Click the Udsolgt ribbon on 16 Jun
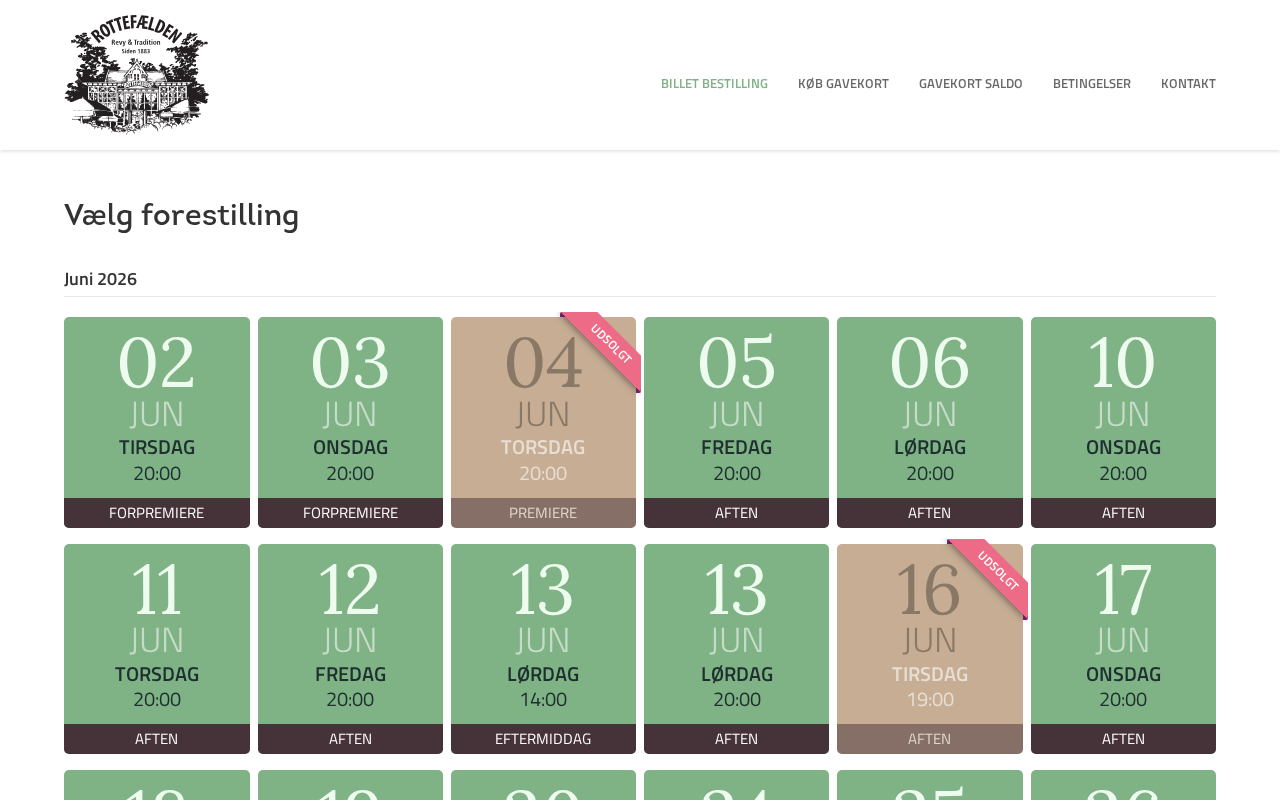The width and height of the screenshot is (1280, 800). 996,571
